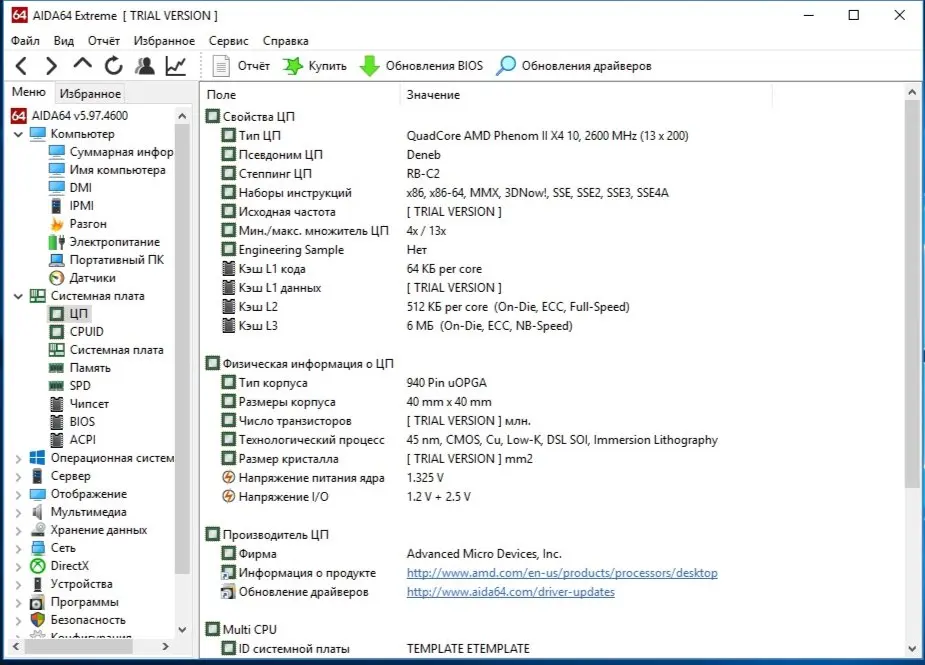Click the Значение column header
925x665 pixels.
[x=433, y=94]
